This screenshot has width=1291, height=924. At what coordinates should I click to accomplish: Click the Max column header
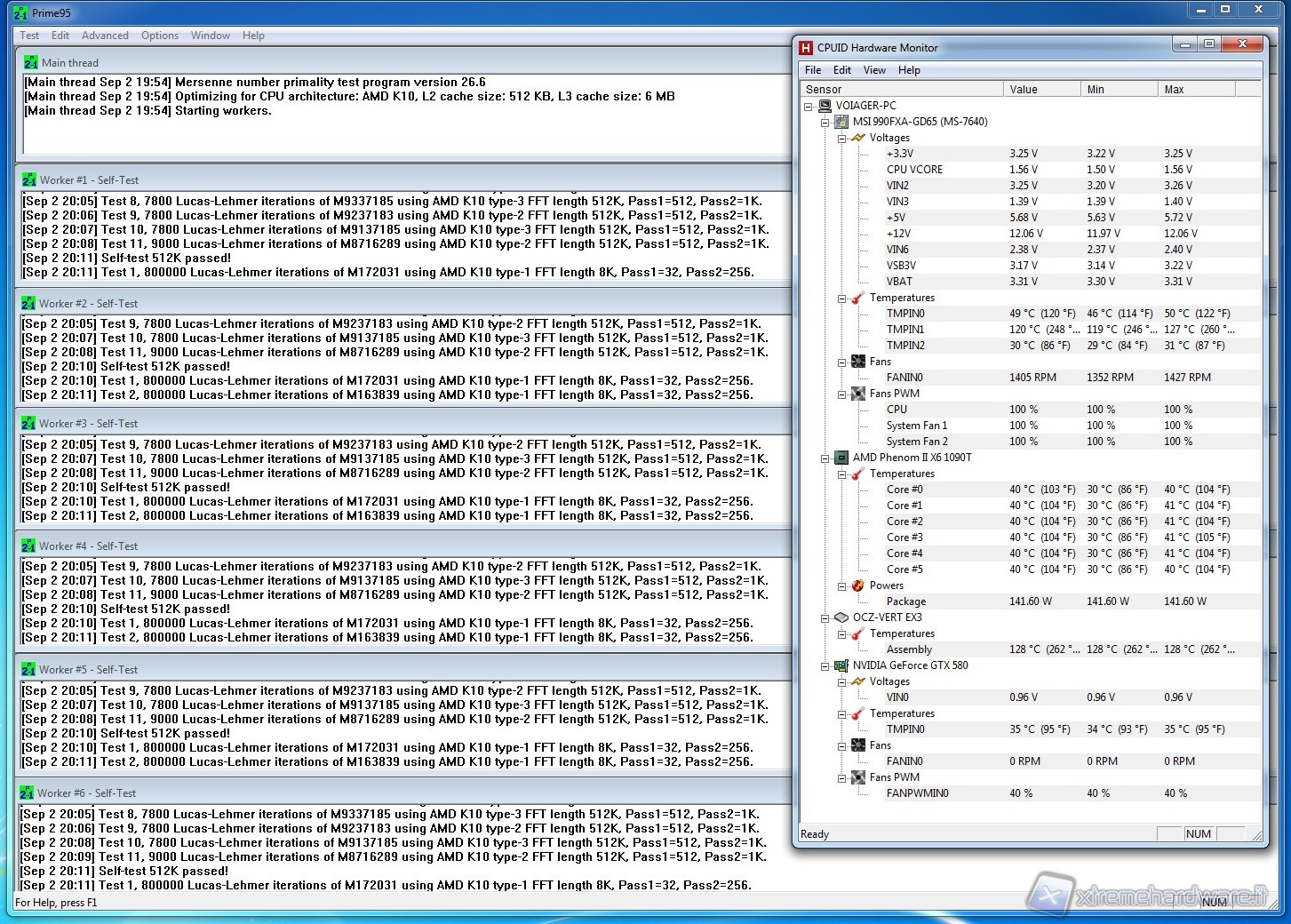[x=1174, y=90]
